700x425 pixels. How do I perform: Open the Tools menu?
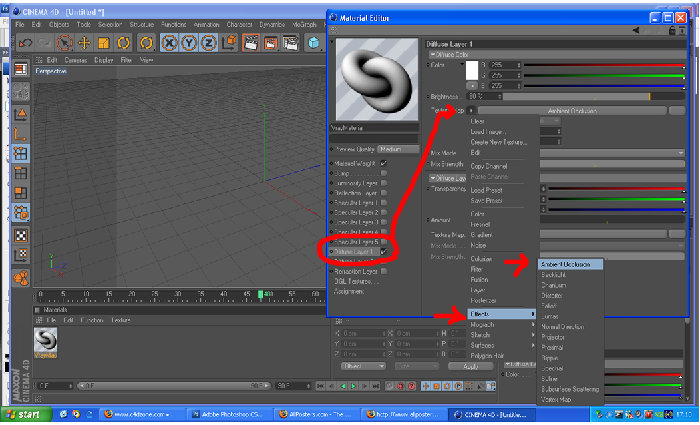pyautogui.click(x=83, y=24)
